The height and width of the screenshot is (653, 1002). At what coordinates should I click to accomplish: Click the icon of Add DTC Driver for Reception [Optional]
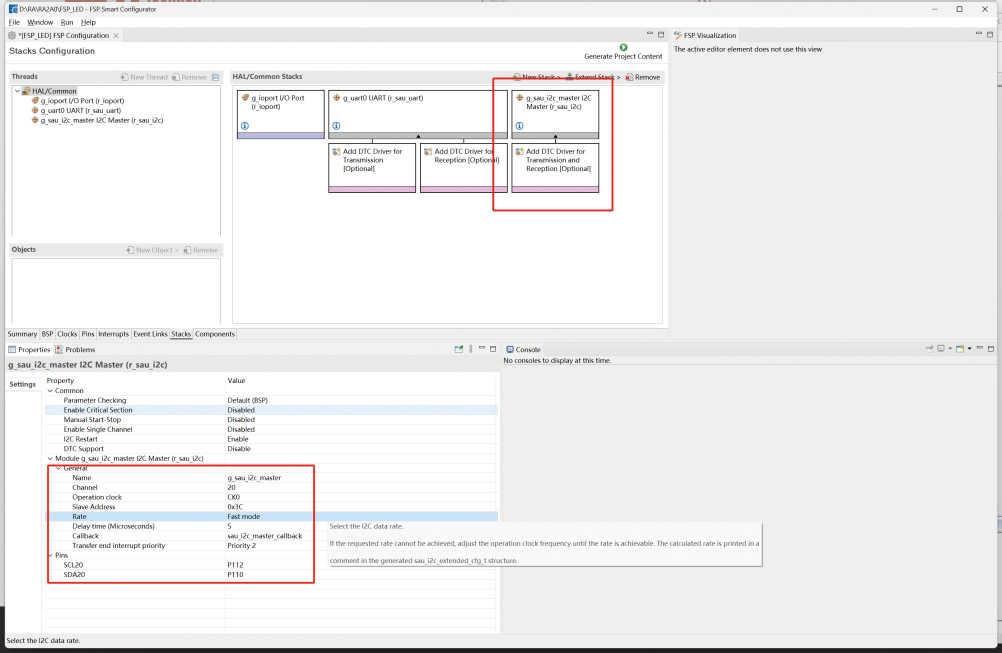click(x=428, y=152)
